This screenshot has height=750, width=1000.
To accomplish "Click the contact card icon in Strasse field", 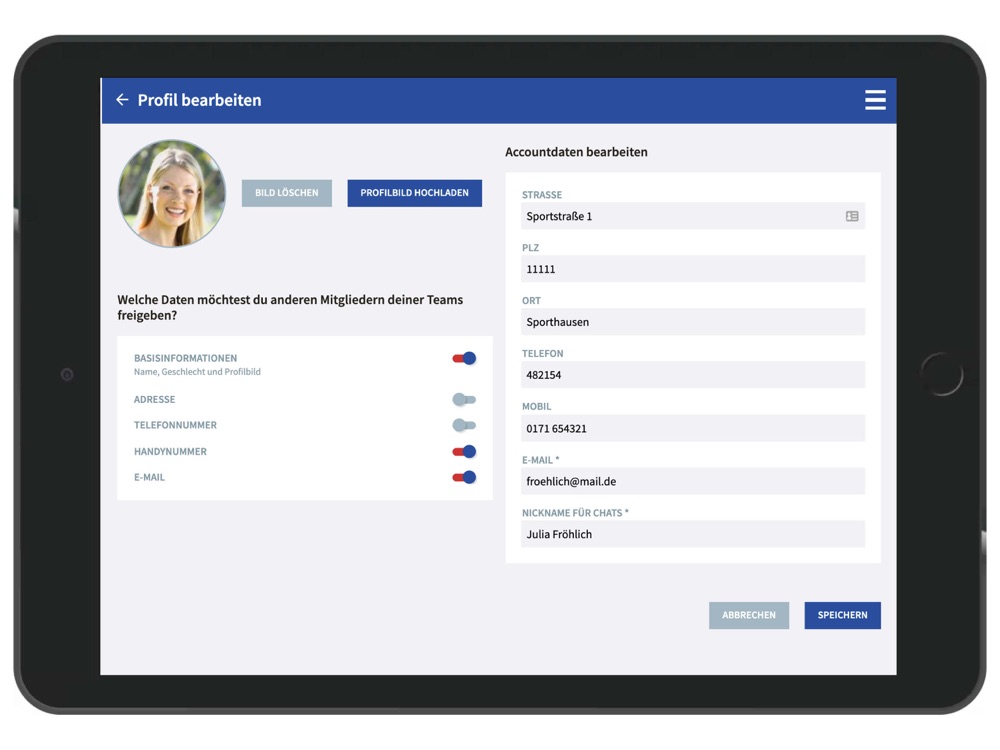I will click(852, 216).
